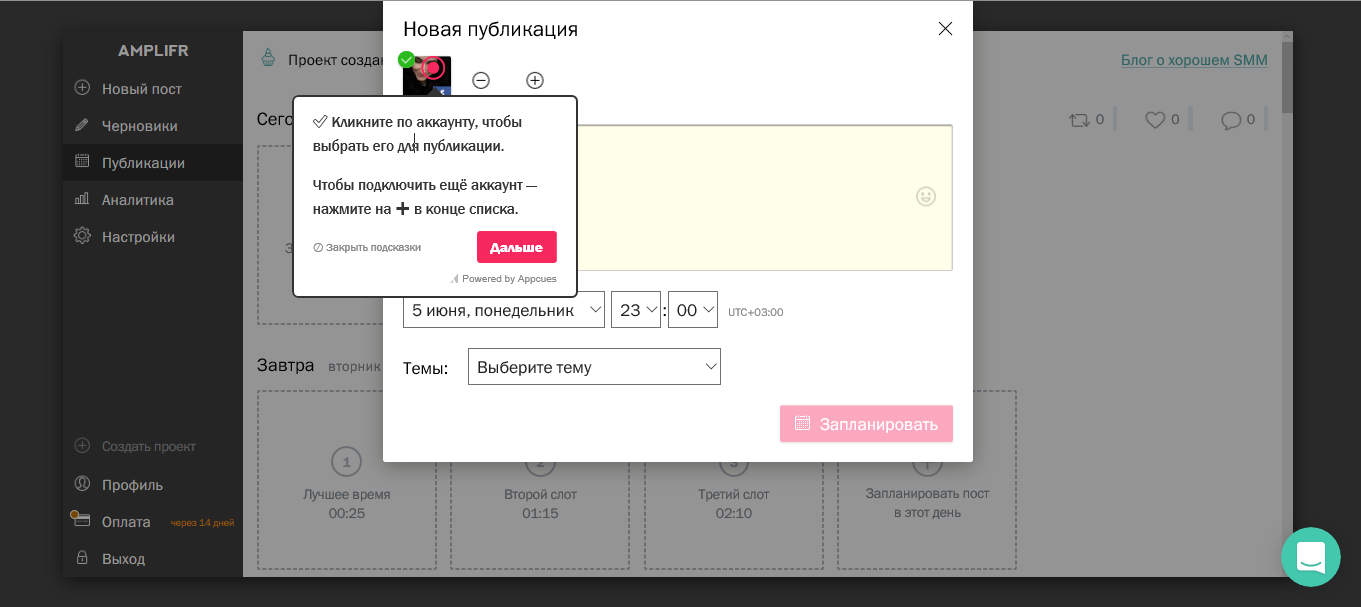Open the hour dropdown showing 23
The width and height of the screenshot is (1361, 607).
coord(636,310)
